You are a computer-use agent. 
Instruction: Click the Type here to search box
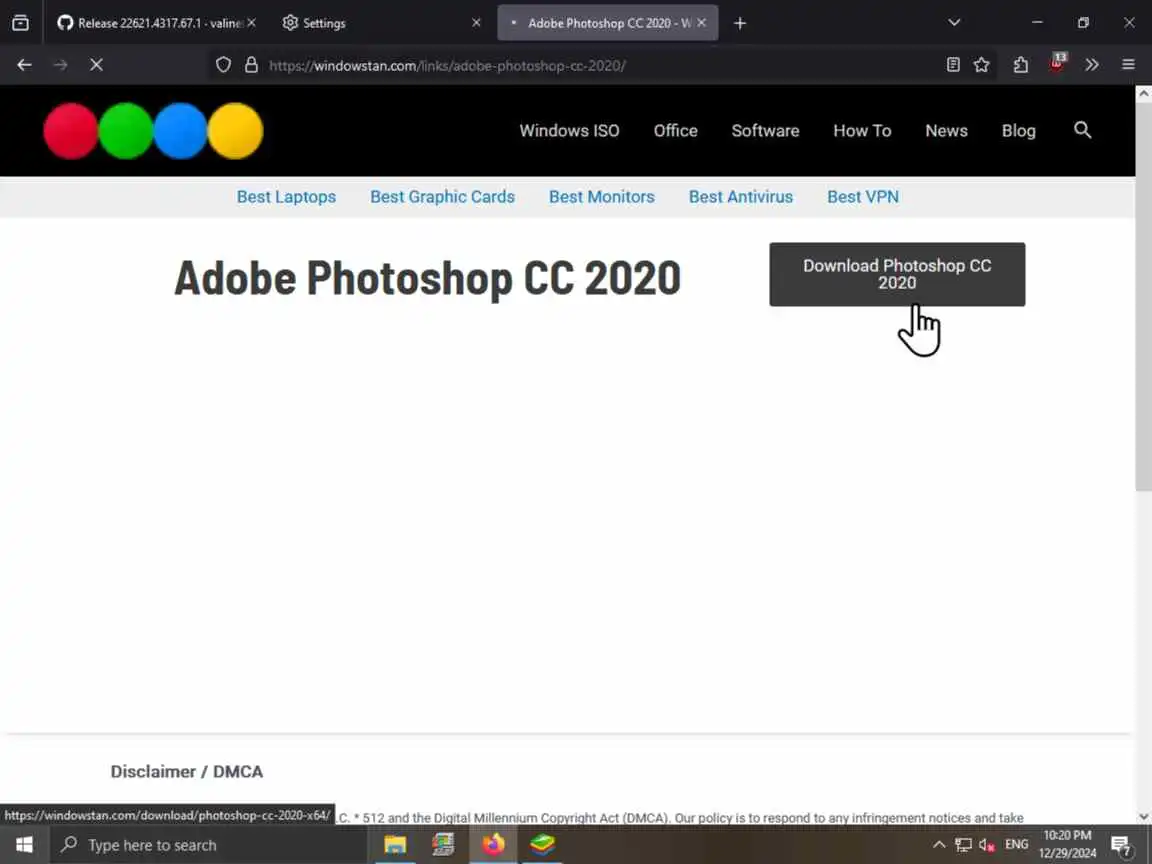208,845
